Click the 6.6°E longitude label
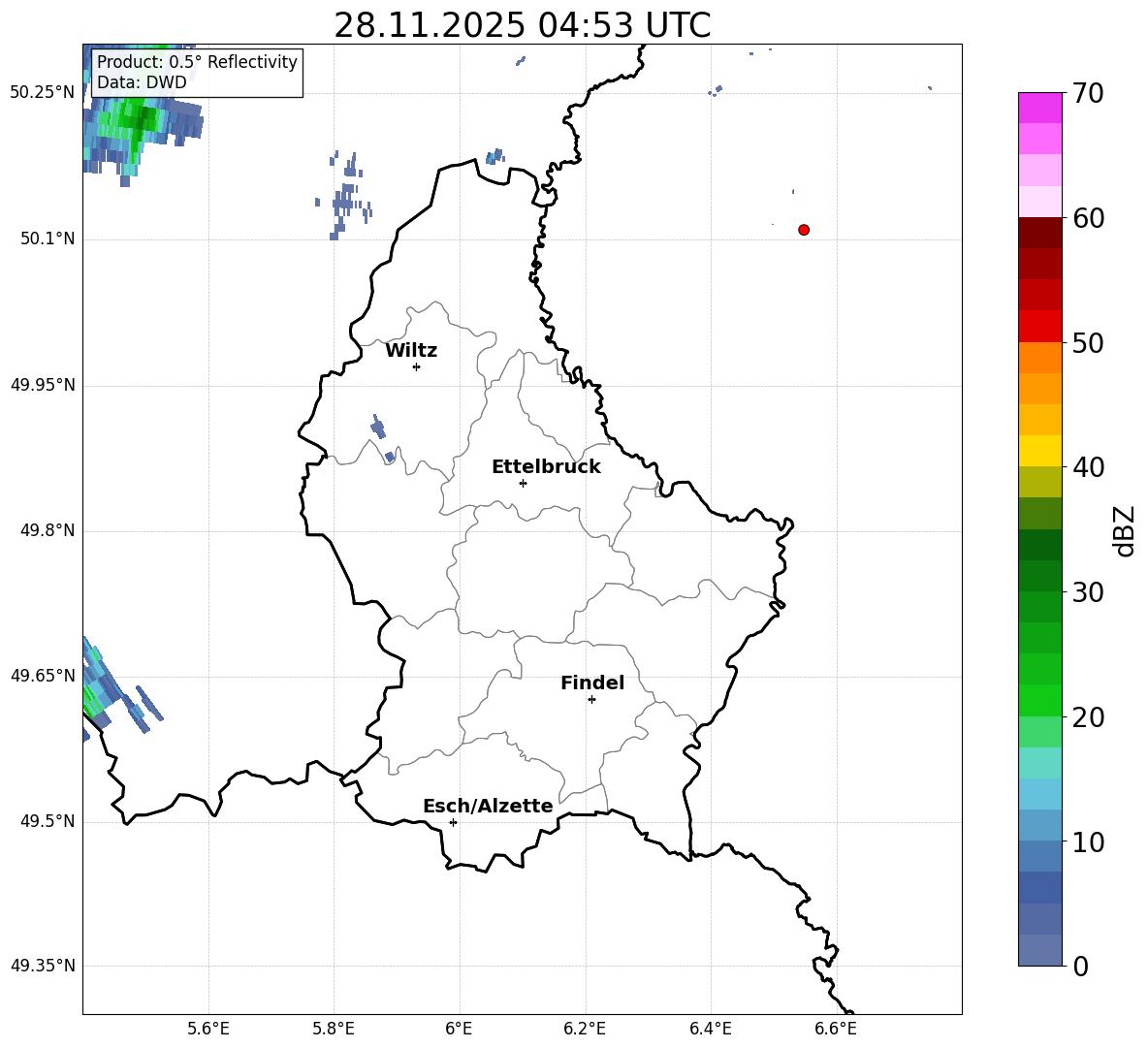Screen dimensions: 1148x1048 tap(836, 1029)
